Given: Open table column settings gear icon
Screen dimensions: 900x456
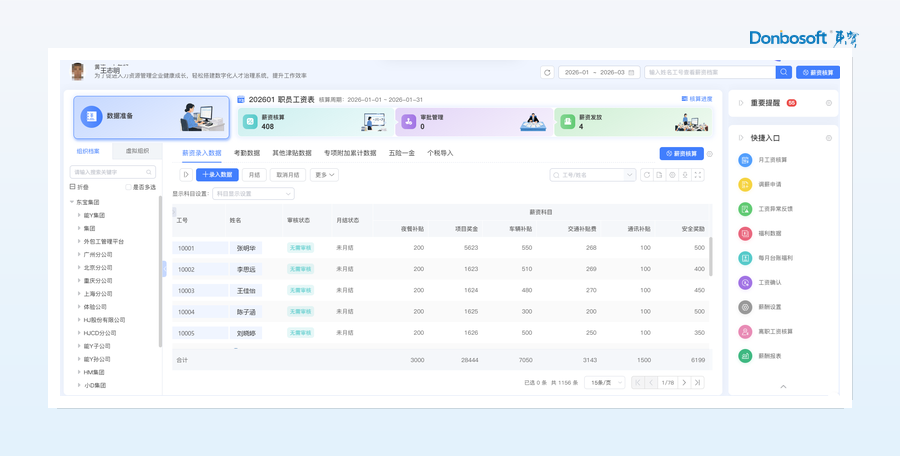Looking at the screenshot, I should [672, 175].
